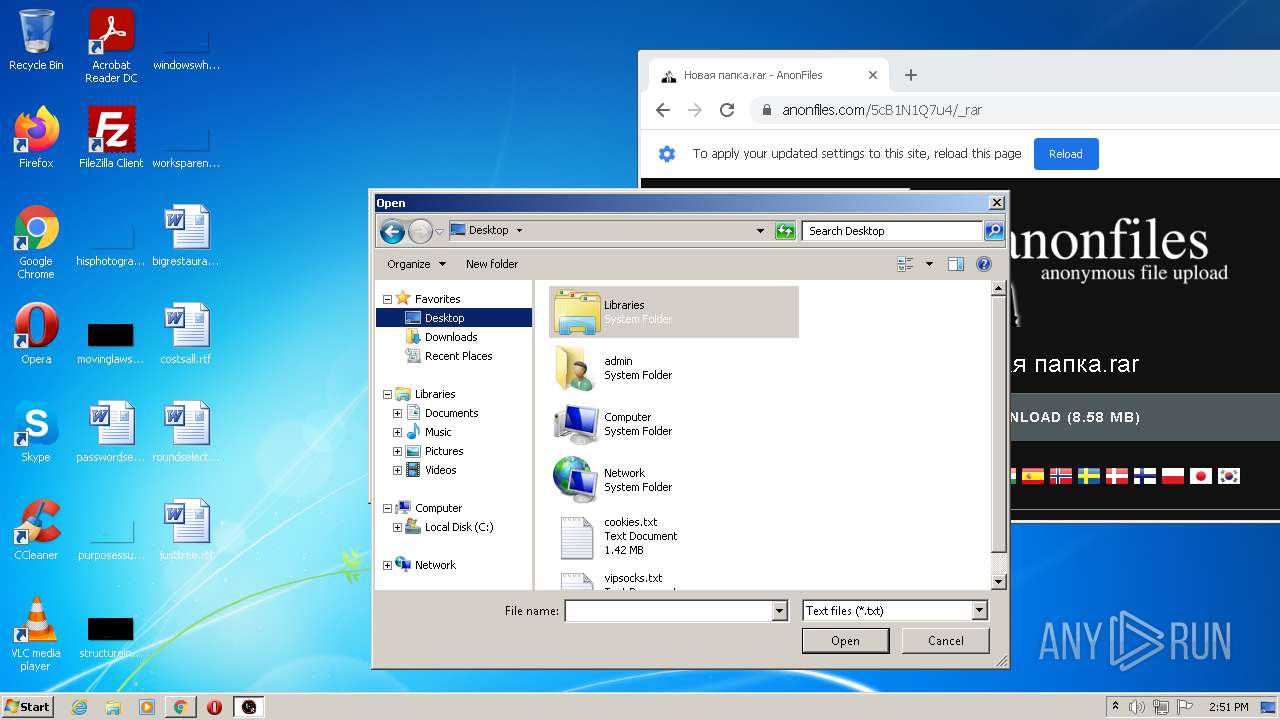Open Acrobat Reader DC desktop shortcut

[111, 46]
